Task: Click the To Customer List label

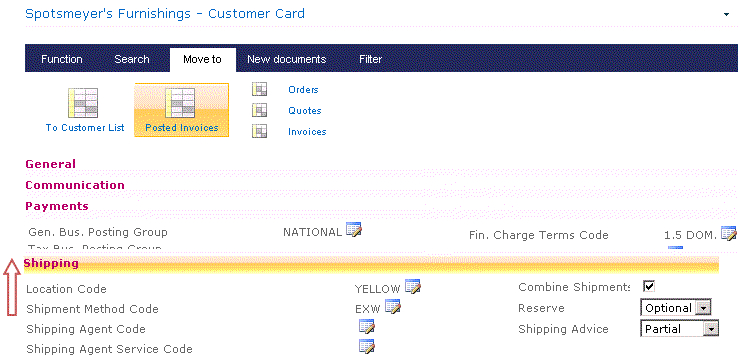Action: point(85,128)
